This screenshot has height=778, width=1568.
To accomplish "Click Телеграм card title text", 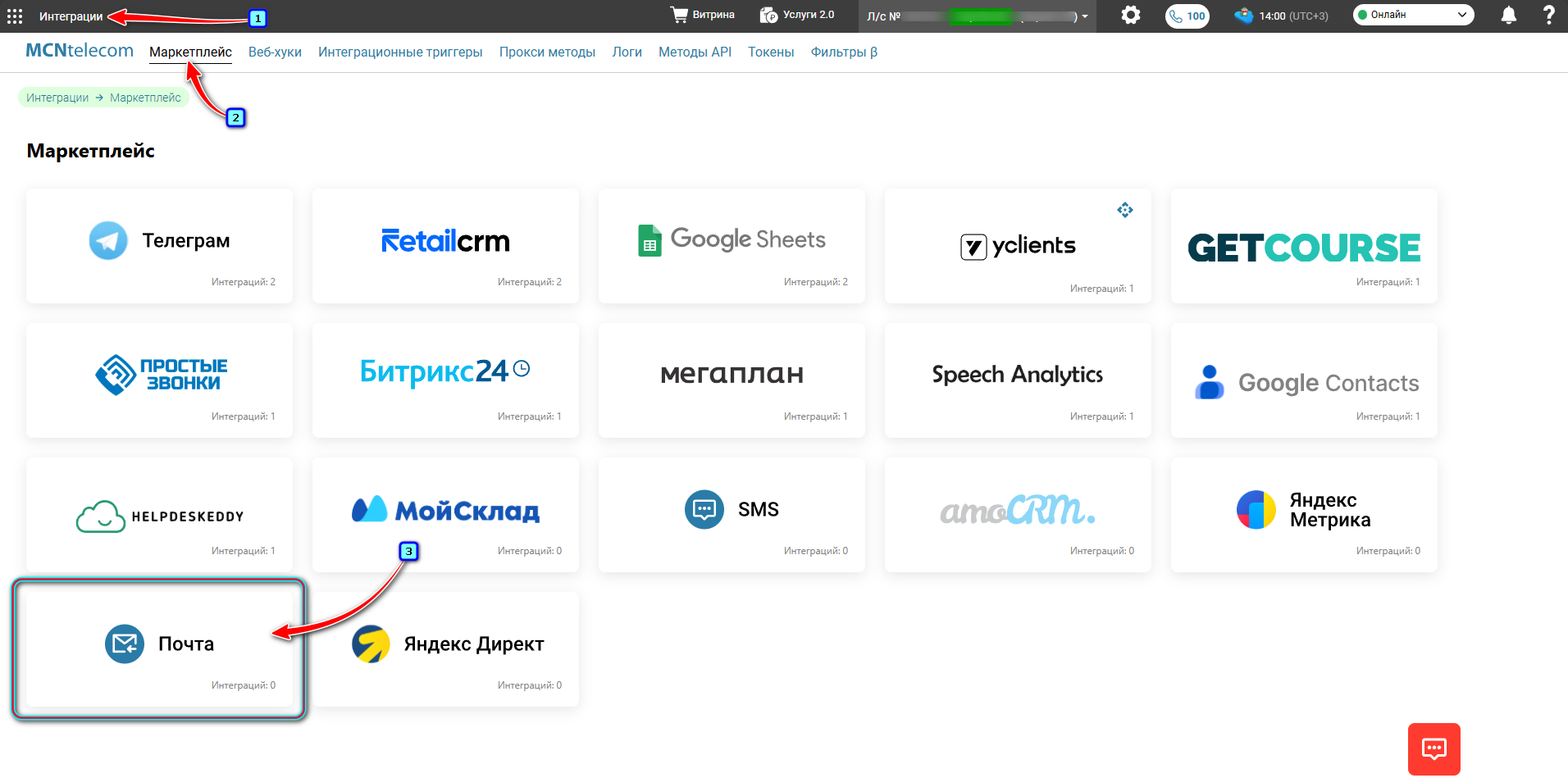I will (186, 240).
